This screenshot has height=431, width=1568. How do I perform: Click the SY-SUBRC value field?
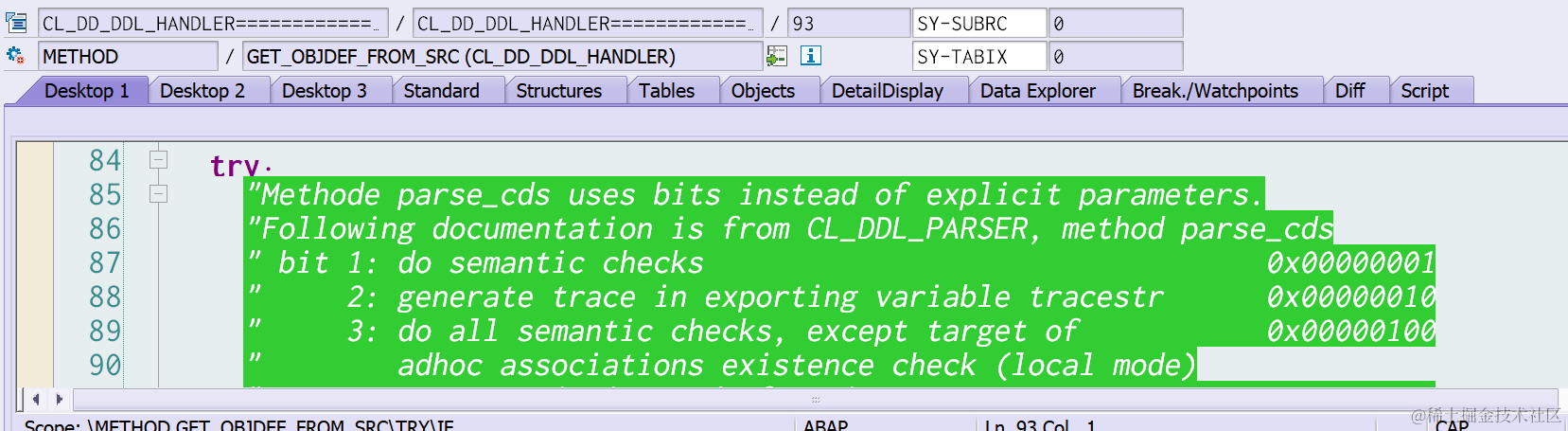(x=1116, y=23)
